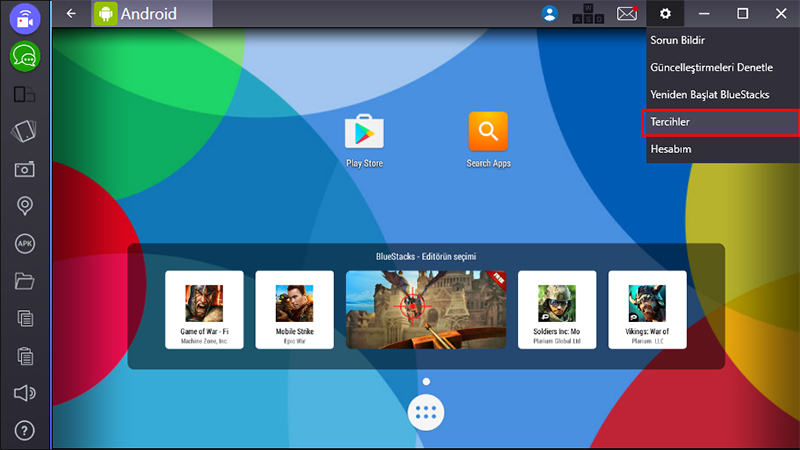The width and height of the screenshot is (800, 450).
Task: Click the screenshot camera icon in sidebar
Action: point(25,168)
